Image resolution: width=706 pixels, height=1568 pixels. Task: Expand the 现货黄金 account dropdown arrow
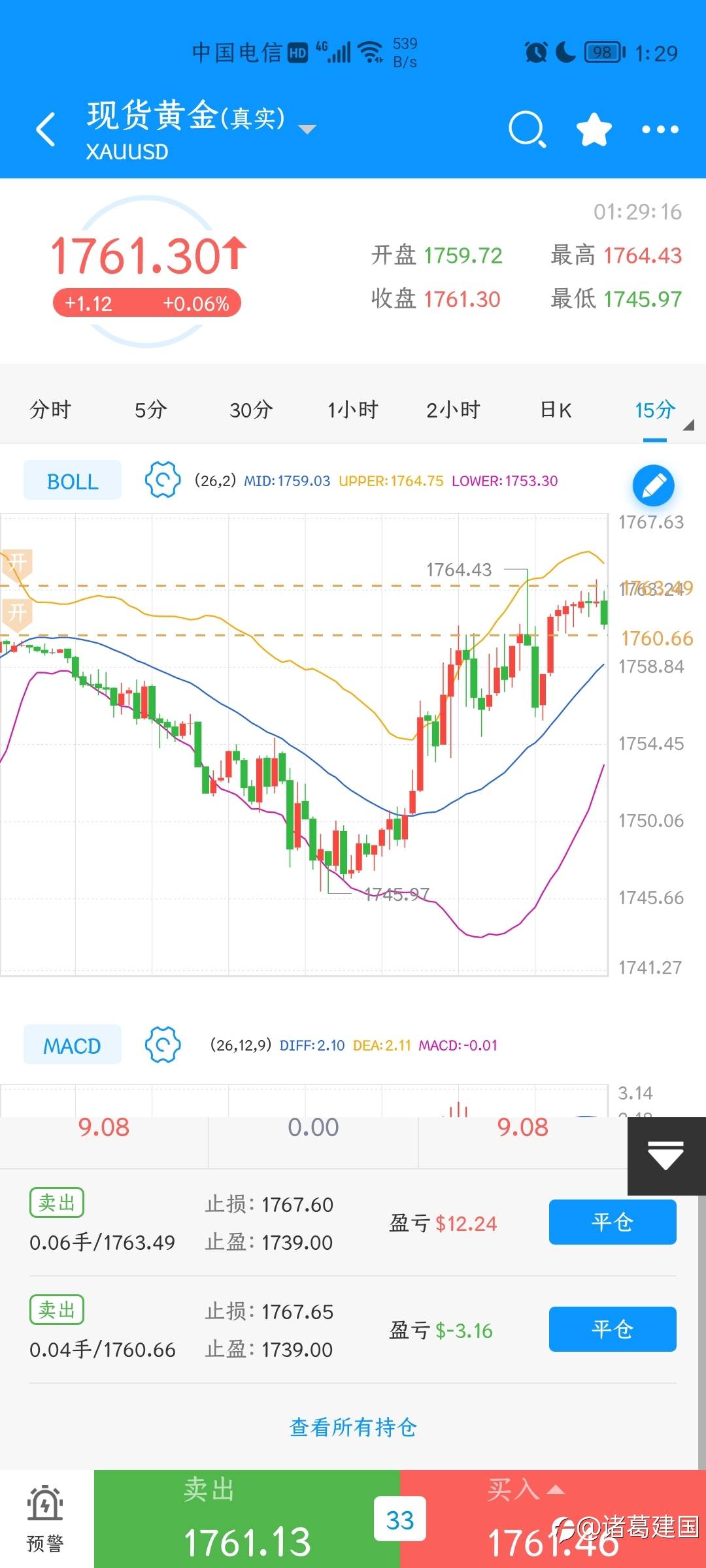(307, 129)
